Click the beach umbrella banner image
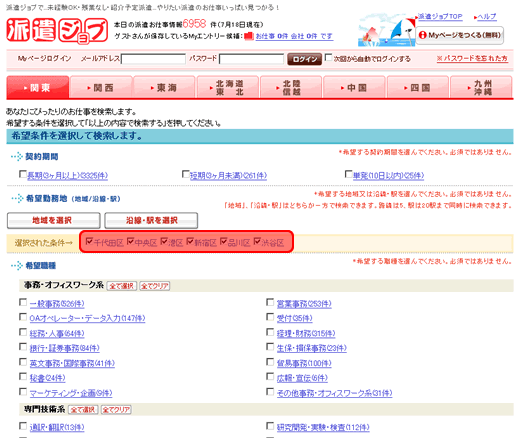This screenshot has width=520, height=438. tap(386, 30)
